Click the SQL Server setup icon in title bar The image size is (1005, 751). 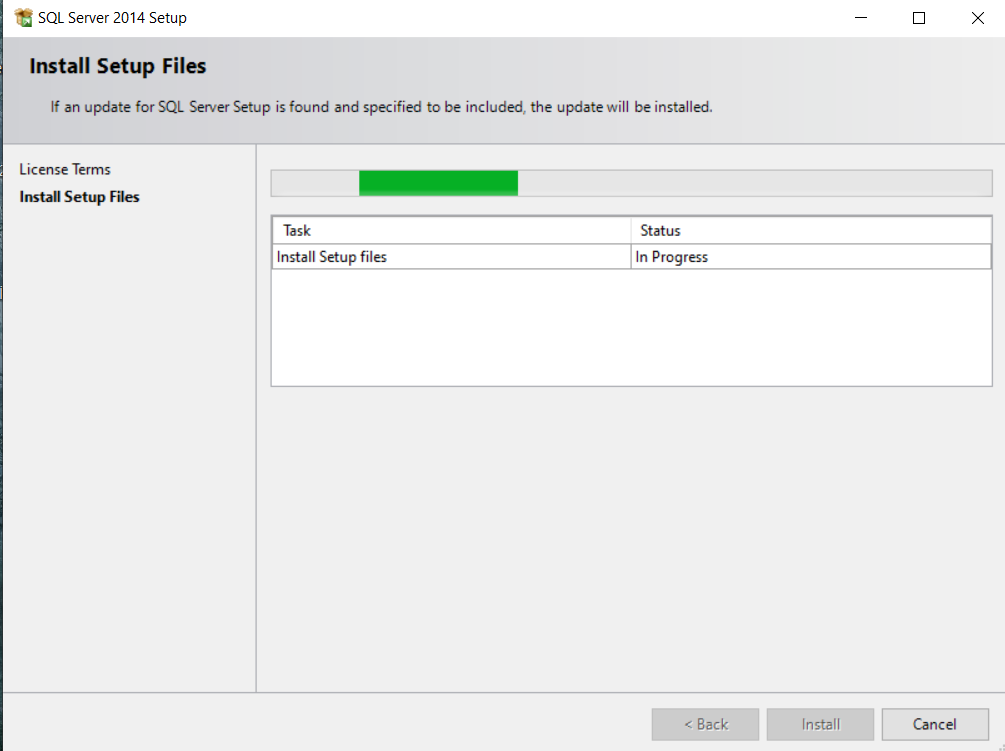click(22, 17)
